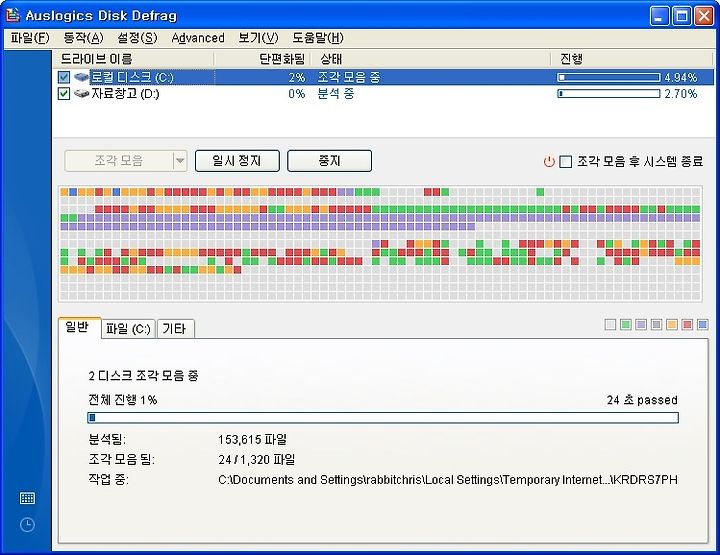Maximize the Auslogics Disk Defrag window
Image resolution: width=720 pixels, height=555 pixels.
coord(682,17)
